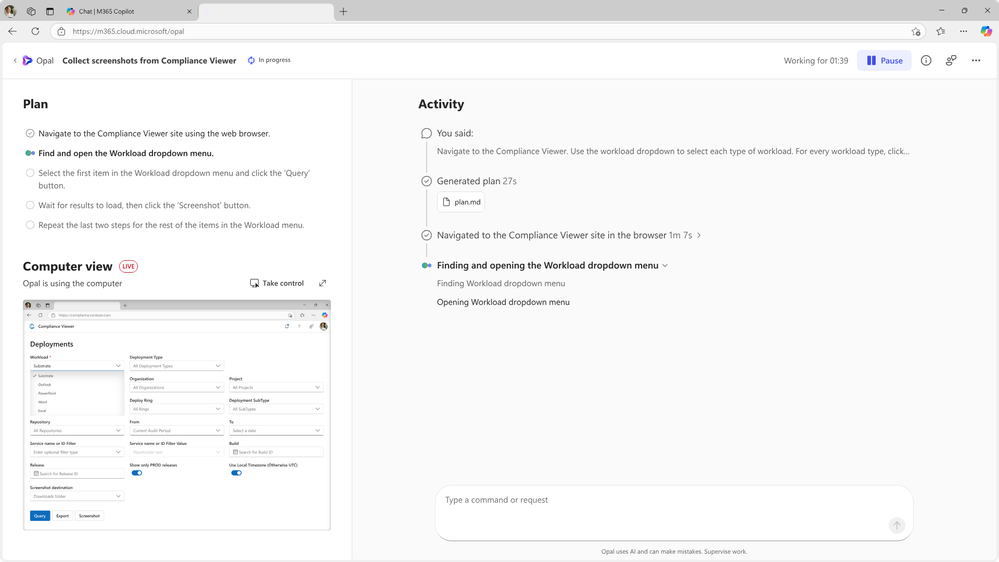Click the You said chat bubble icon

coord(426,133)
